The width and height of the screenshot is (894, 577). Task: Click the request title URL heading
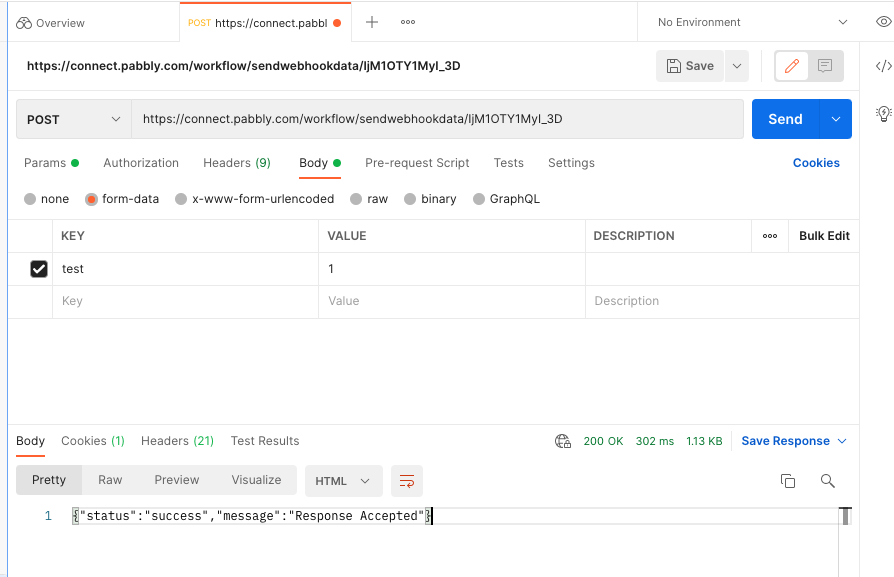point(243,66)
